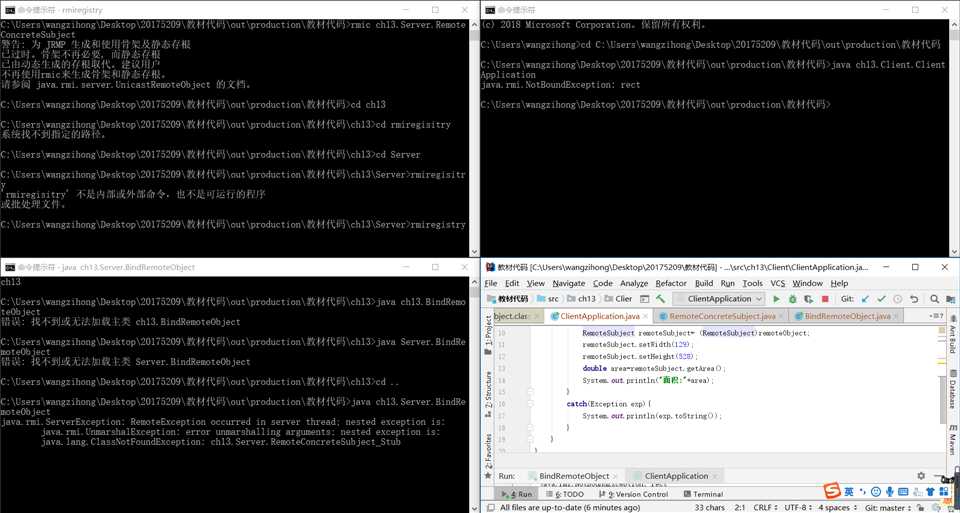Click java.rmi.NotBoundException: rect output line
Viewport: 960px width, 513px height.
tap(560, 85)
